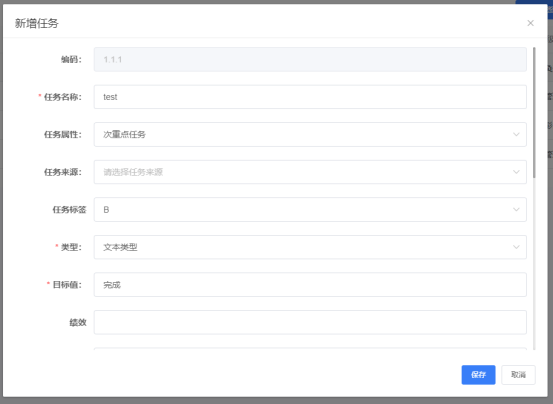
Task: Click the arrow icon in the 类型 select
Action: click(516, 247)
